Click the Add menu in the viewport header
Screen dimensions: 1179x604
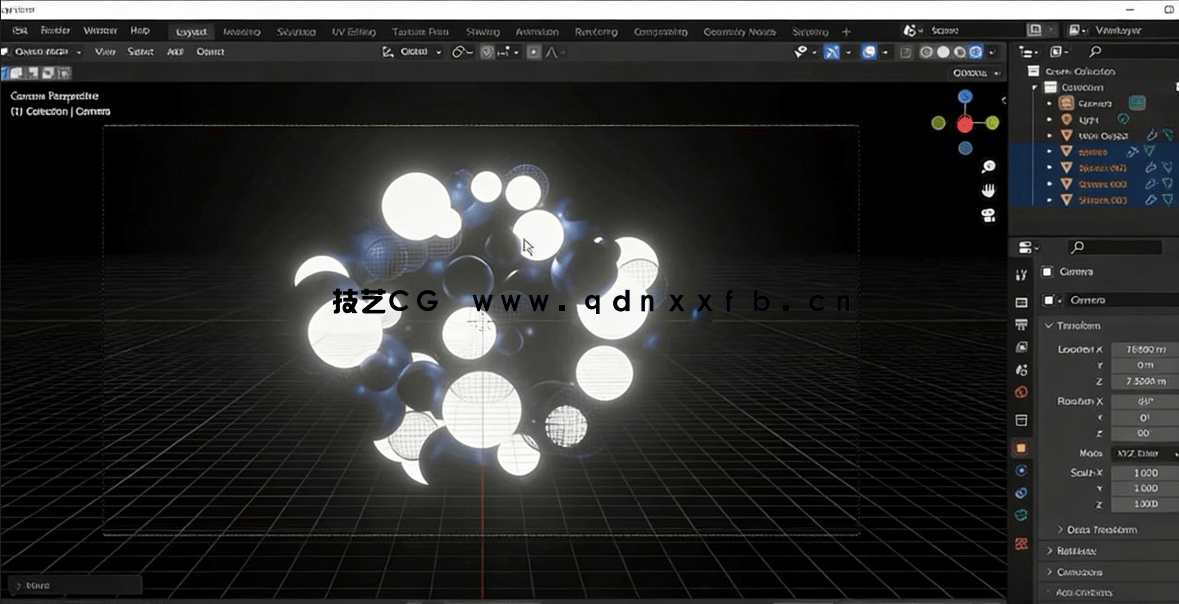pos(178,51)
